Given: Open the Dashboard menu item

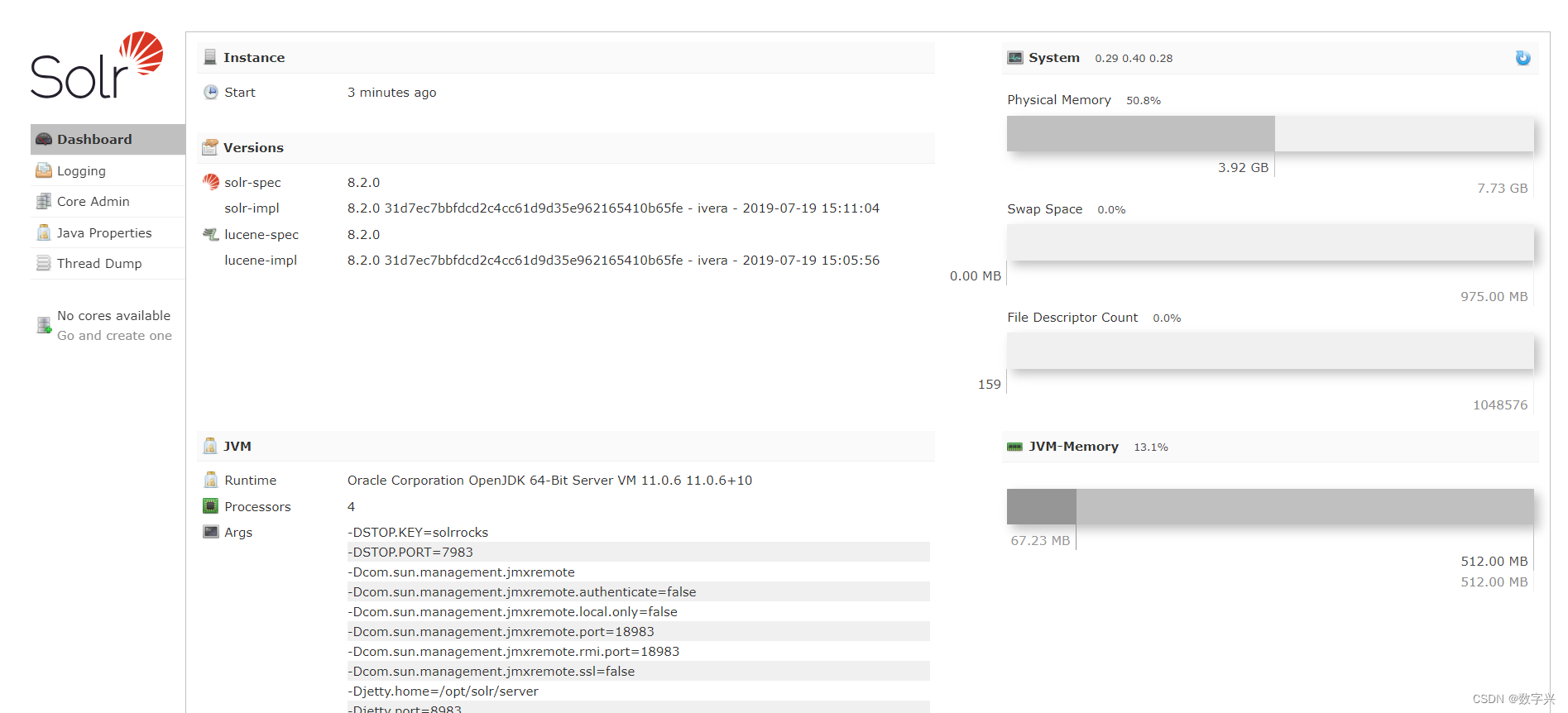Looking at the screenshot, I should (108, 139).
